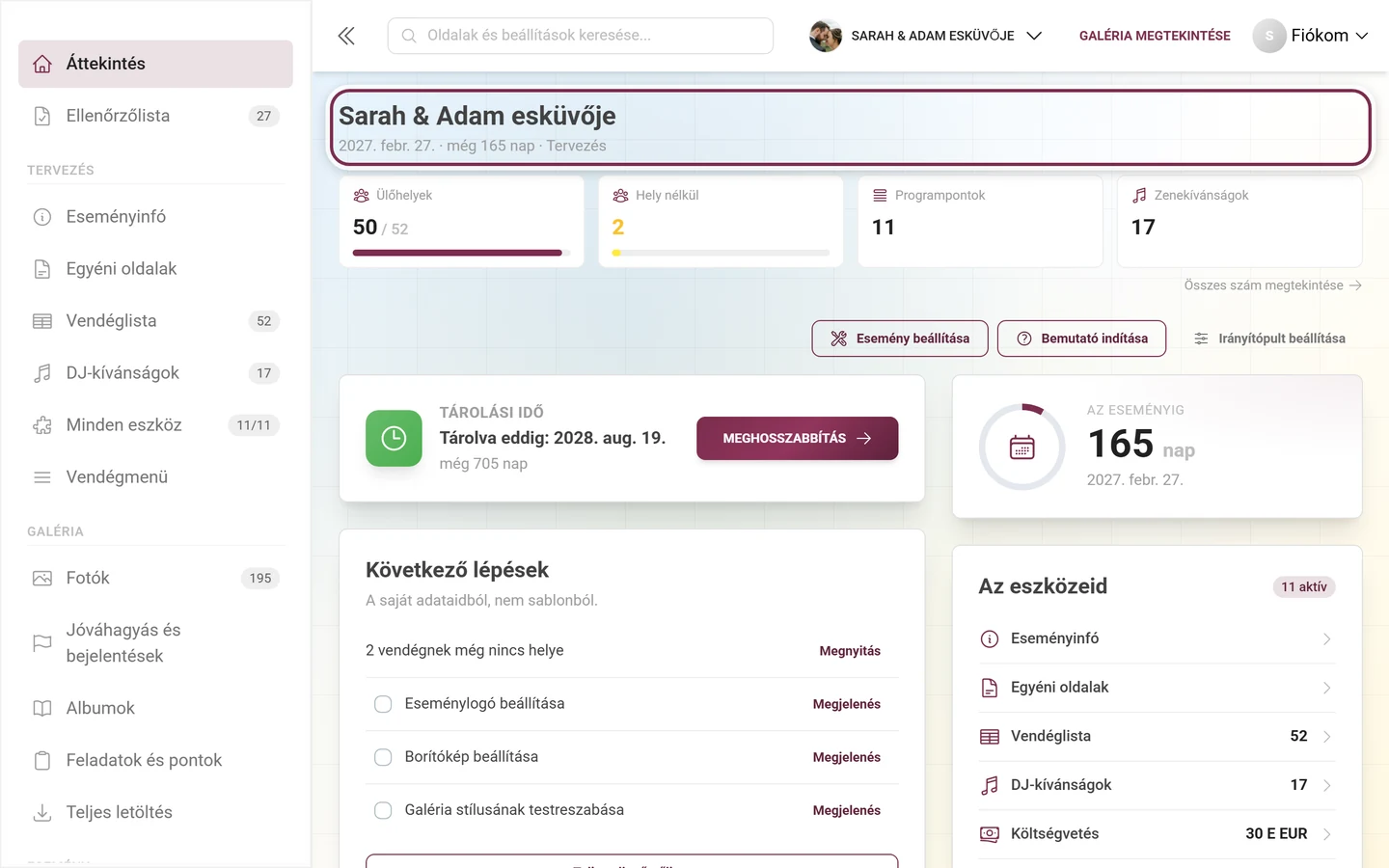Viewport: 1389px width, 868px height.
Task: Expand the Fiókom account menu
Action: coord(1311,36)
